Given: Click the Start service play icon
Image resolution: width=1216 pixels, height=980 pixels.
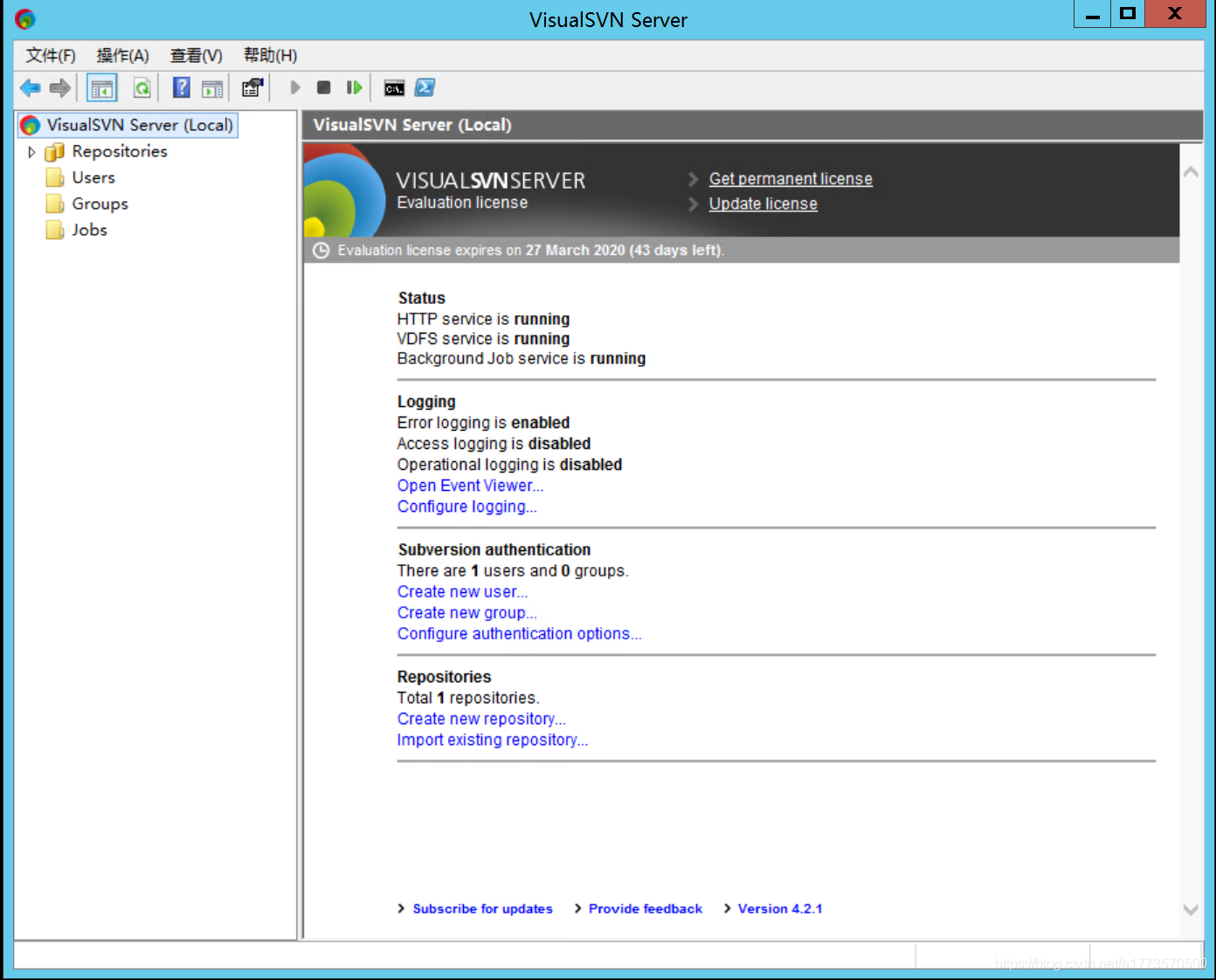Looking at the screenshot, I should [295, 87].
